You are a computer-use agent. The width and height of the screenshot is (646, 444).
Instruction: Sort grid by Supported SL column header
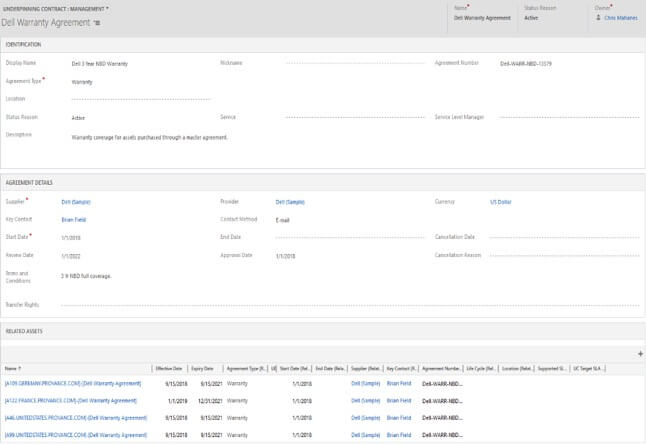pyautogui.click(x=552, y=369)
